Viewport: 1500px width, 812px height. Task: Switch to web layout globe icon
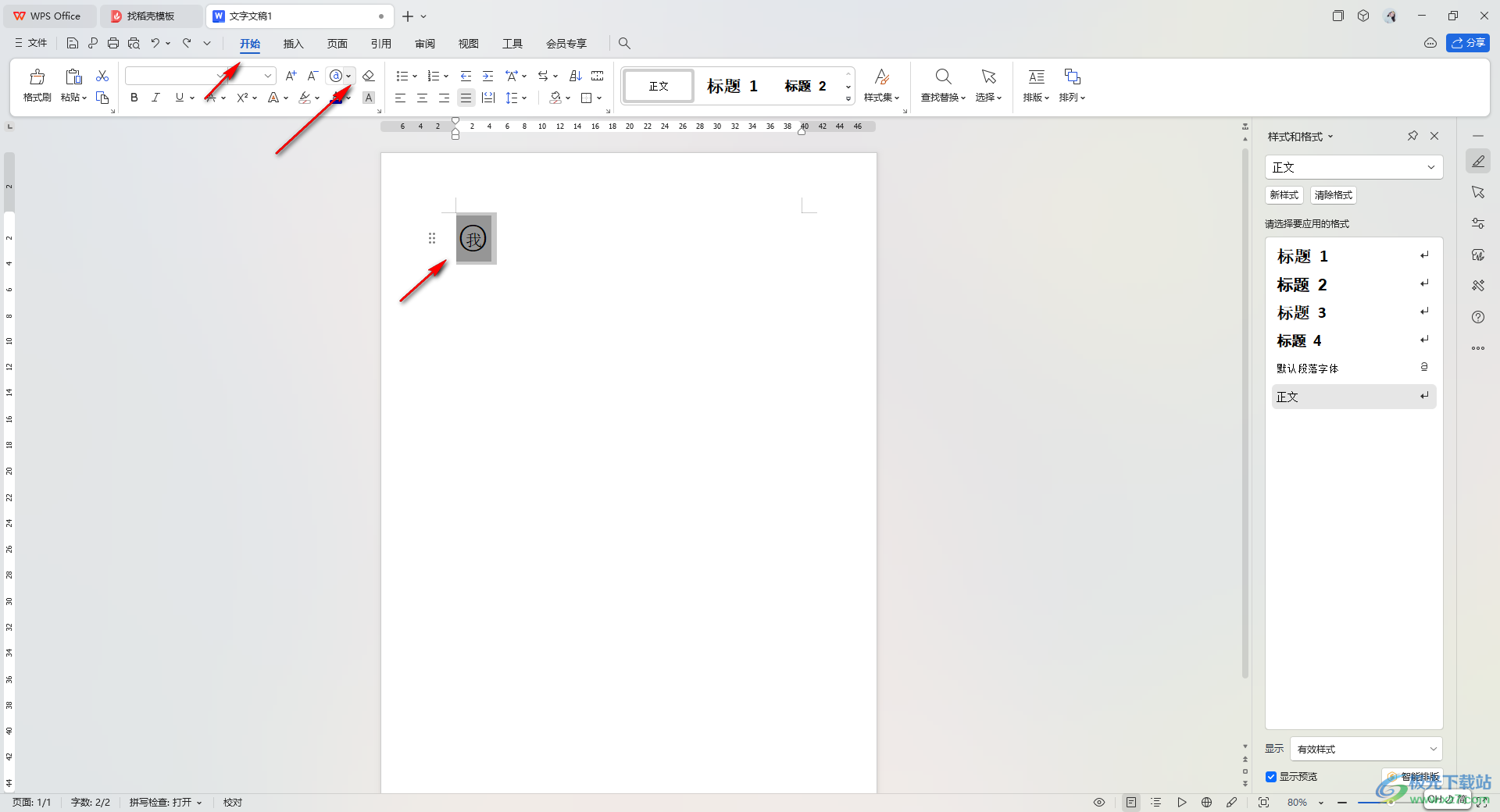1207,802
